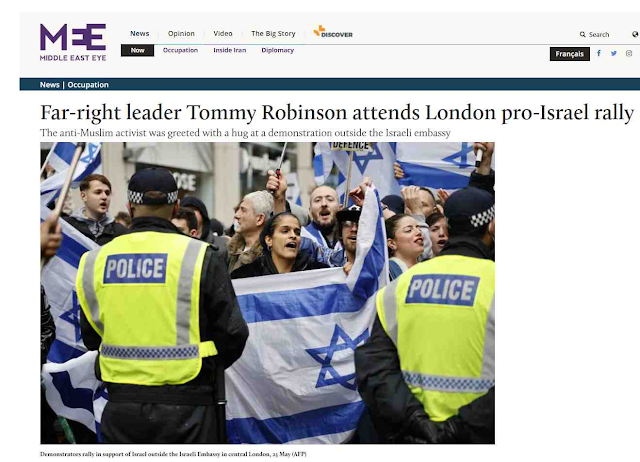
Task: Open the Instagram social icon
Action: [629, 53]
